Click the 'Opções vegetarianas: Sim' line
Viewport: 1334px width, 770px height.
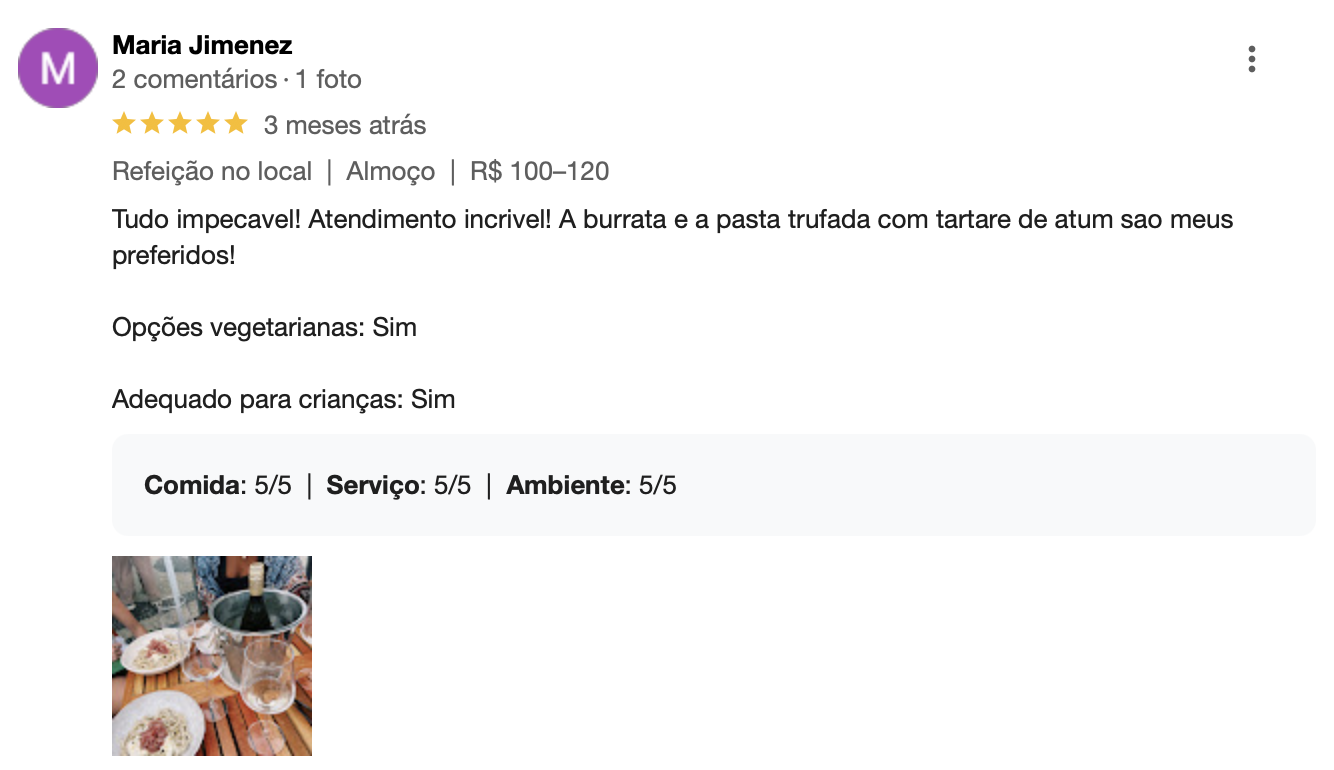pos(264,327)
